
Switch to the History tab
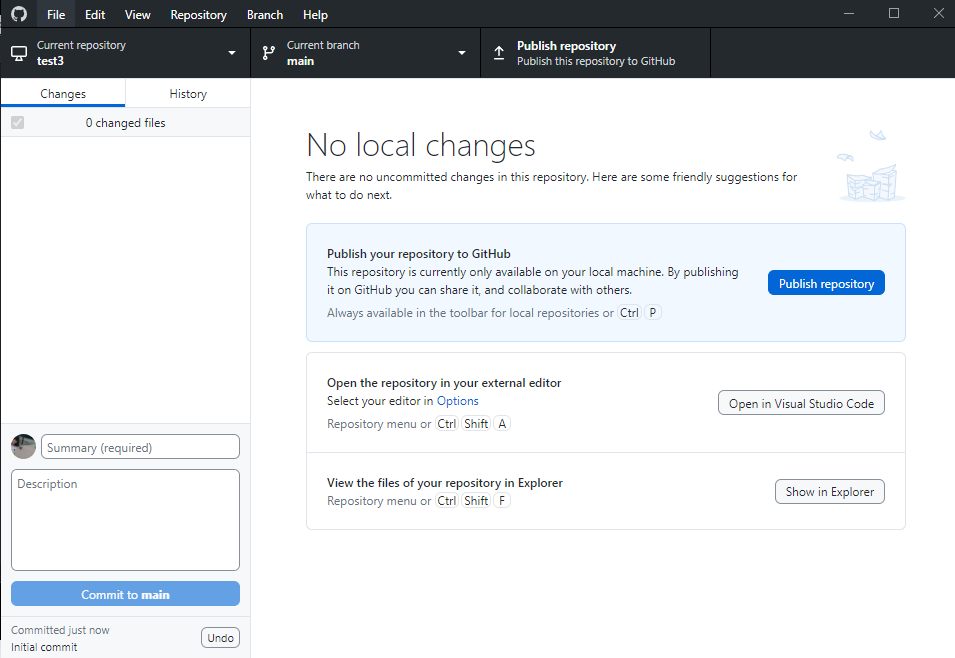coord(188,93)
